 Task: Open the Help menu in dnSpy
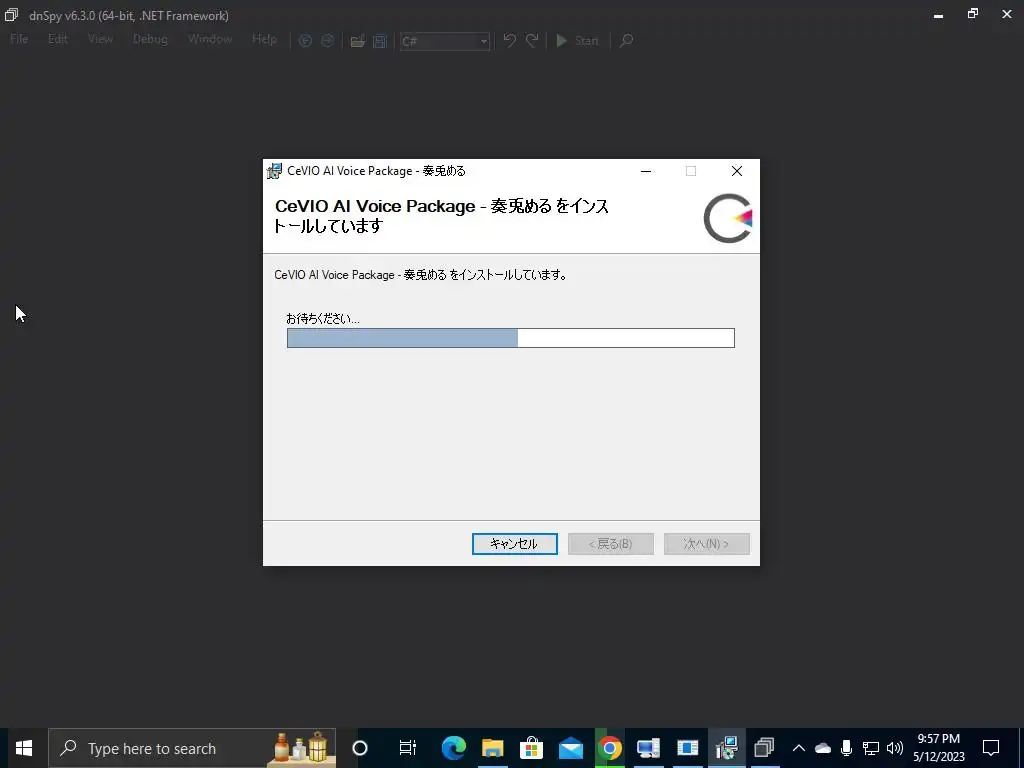pos(264,39)
